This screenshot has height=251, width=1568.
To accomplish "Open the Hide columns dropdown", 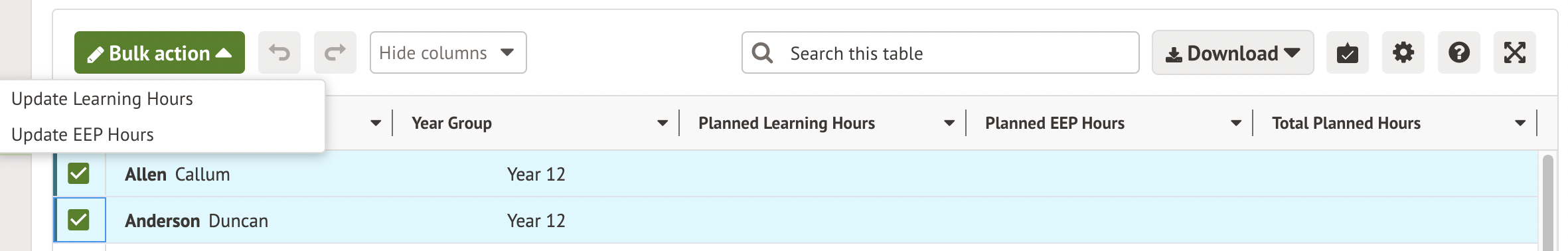I will point(448,52).
